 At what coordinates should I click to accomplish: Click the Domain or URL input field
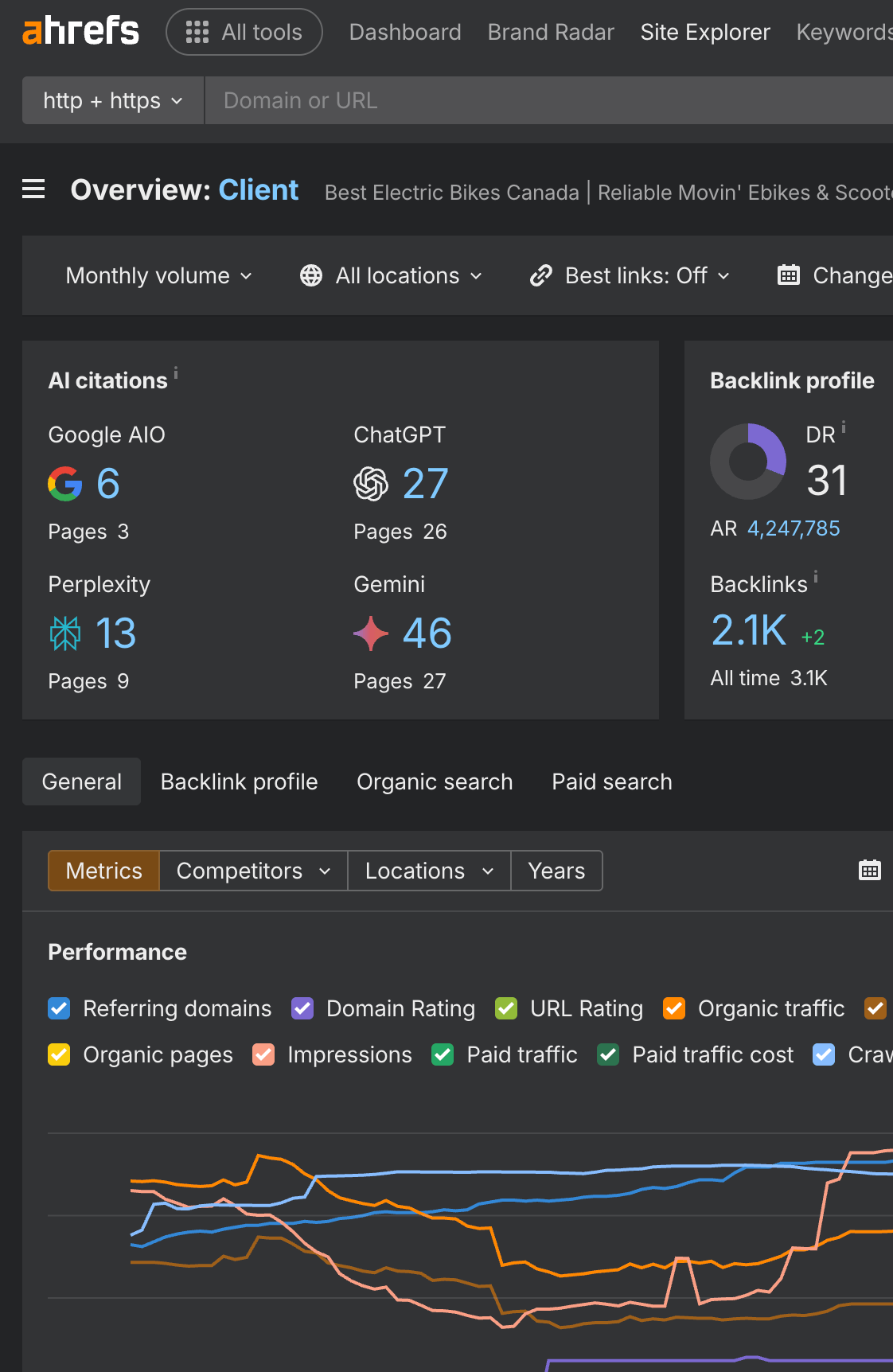[x=549, y=100]
